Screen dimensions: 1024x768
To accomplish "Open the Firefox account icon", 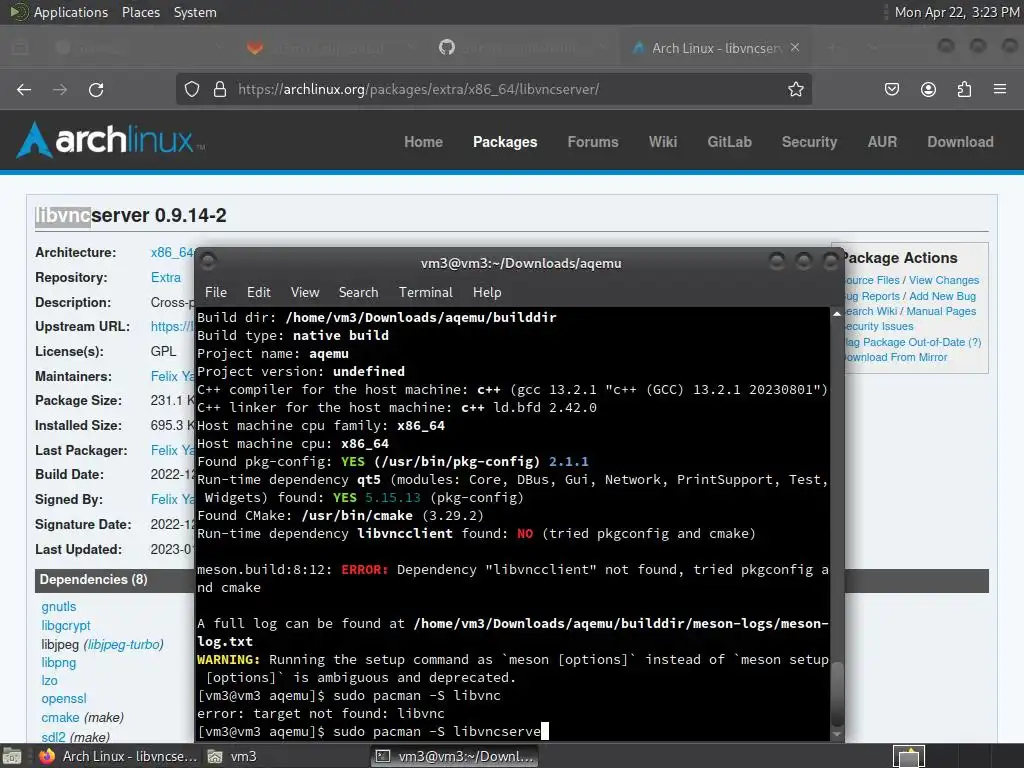I will 928,89.
